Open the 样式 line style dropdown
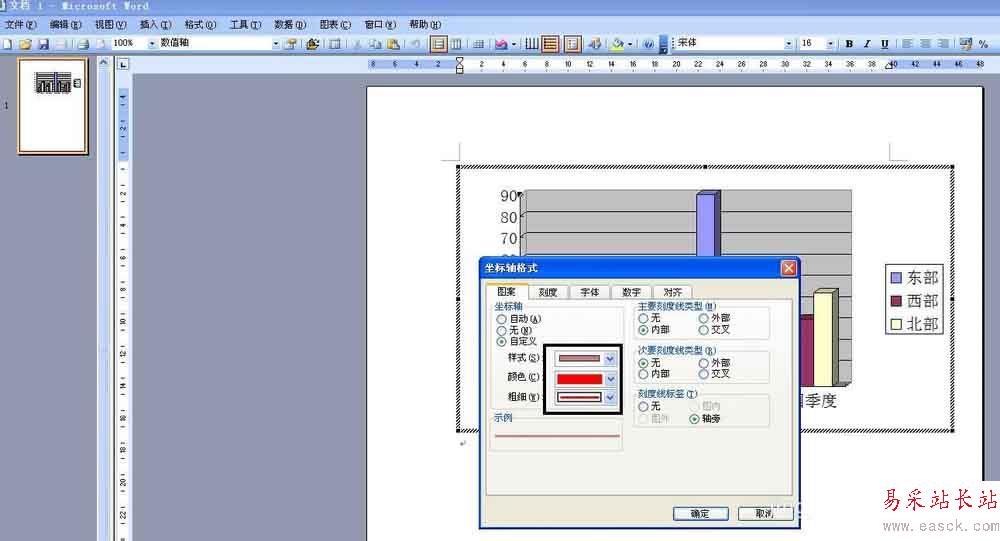Screen dimensions: 1000x541 610,359
